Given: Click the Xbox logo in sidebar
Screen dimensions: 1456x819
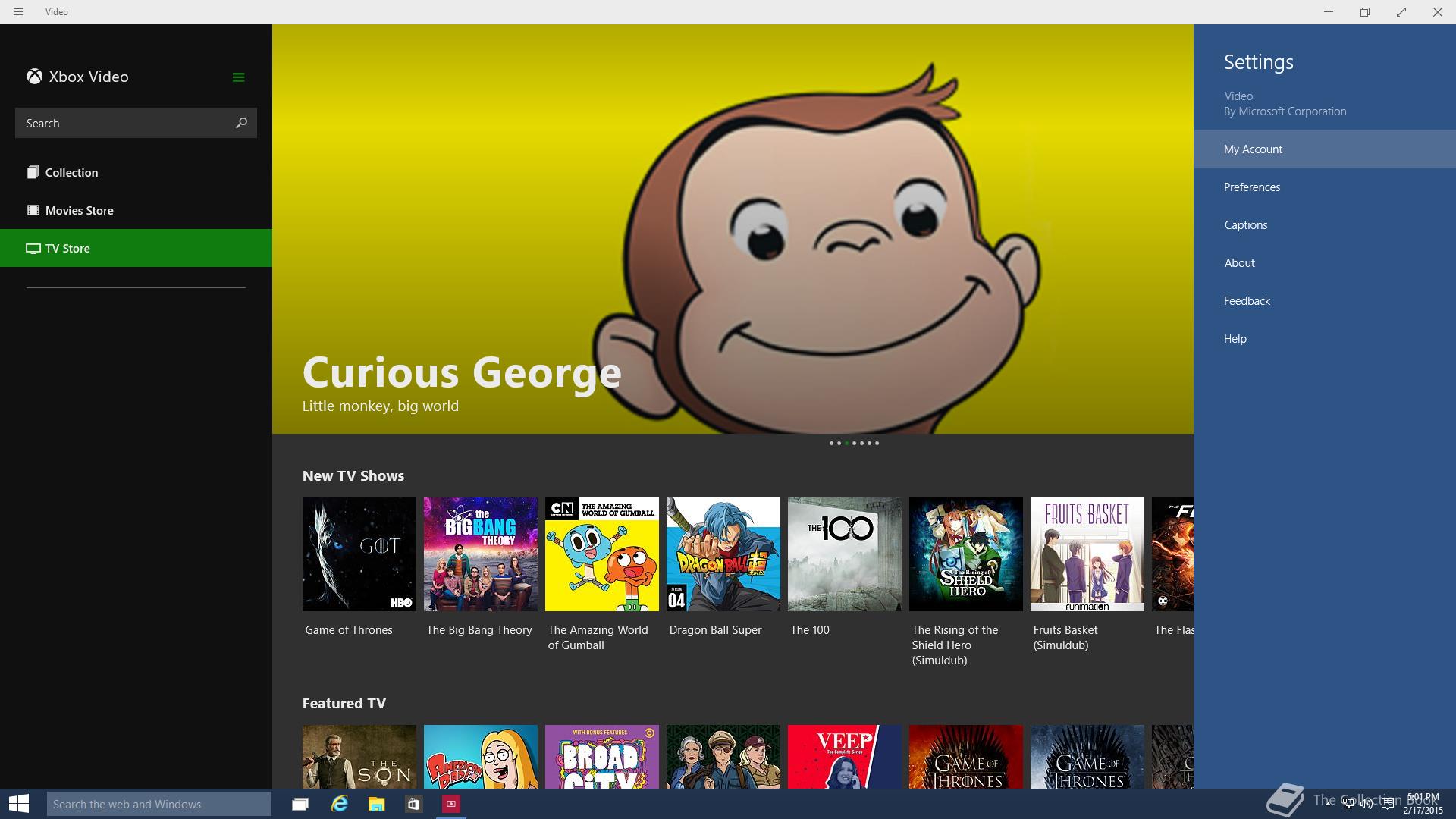Looking at the screenshot, I should pyautogui.click(x=34, y=77).
